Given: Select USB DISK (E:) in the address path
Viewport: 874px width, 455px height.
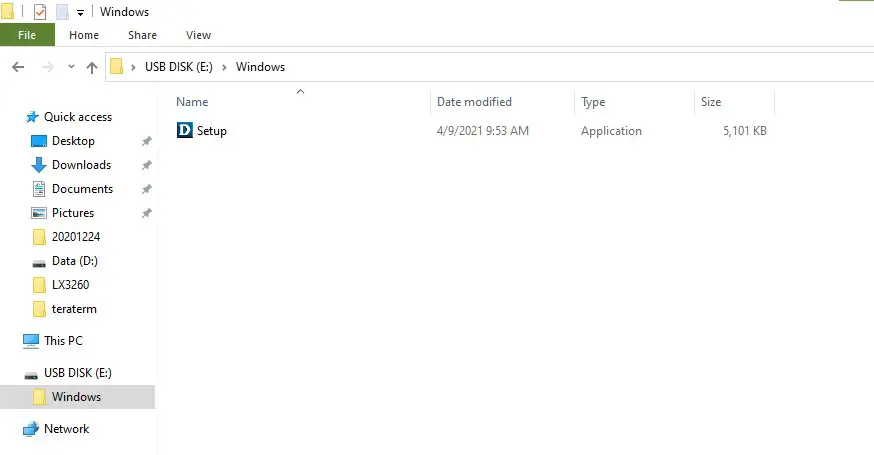Looking at the screenshot, I should pyautogui.click(x=179, y=67).
